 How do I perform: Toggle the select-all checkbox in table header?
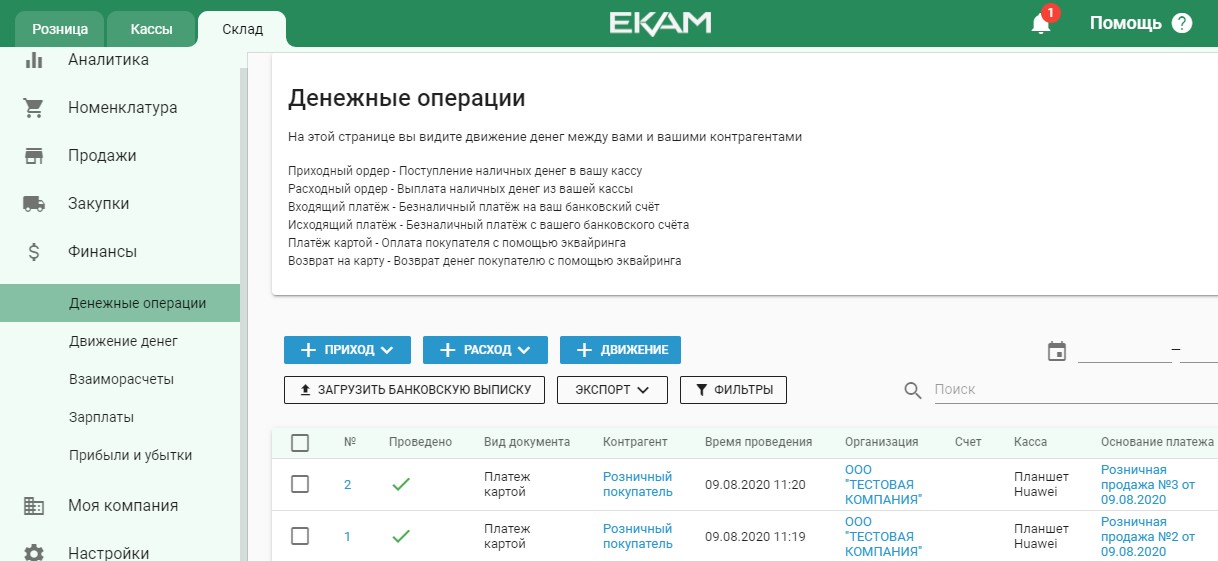tap(300, 443)
